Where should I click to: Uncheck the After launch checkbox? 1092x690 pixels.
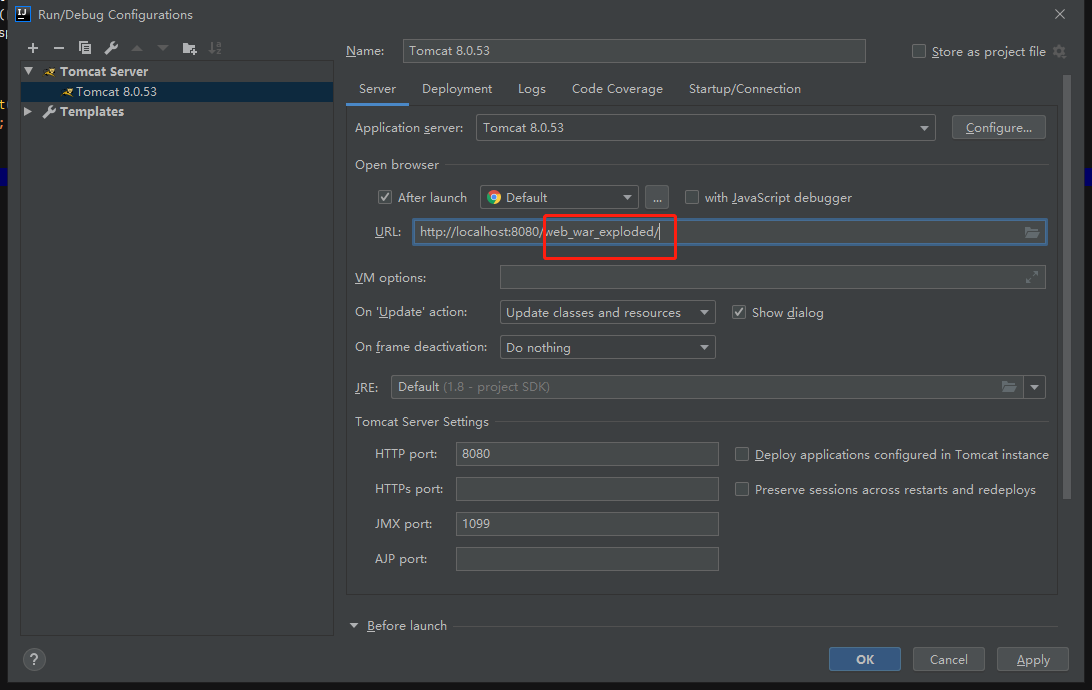385,197
